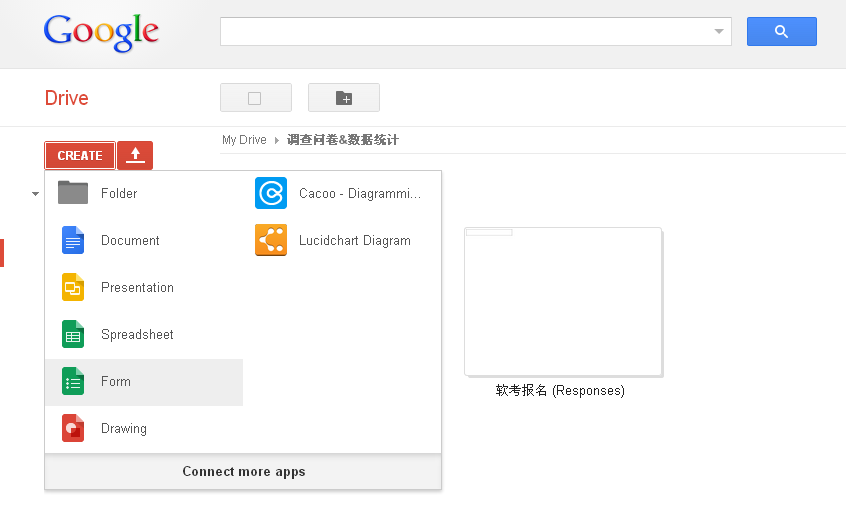
Task: Click the new folder toolbar icon
Action: click(x=344, y=98)
